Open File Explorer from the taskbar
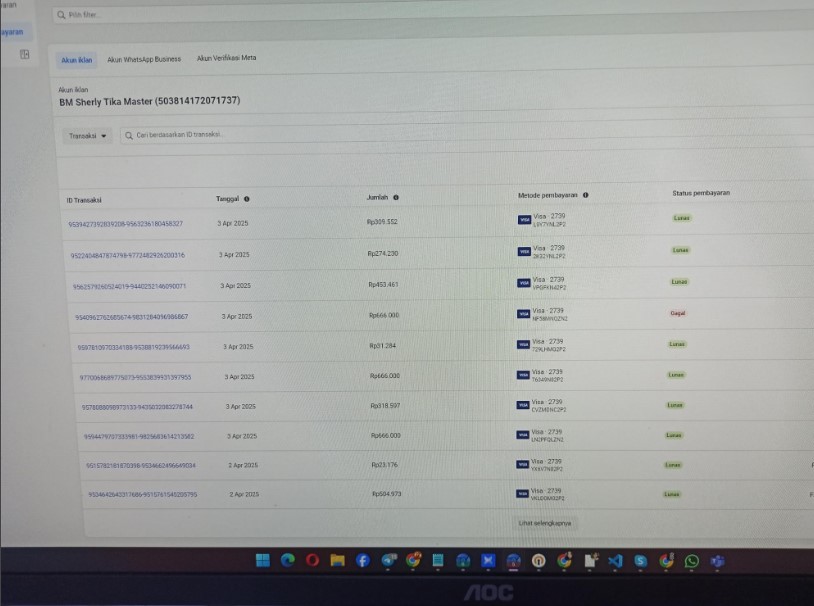This screenshot has height=606, width=814. 337,561
